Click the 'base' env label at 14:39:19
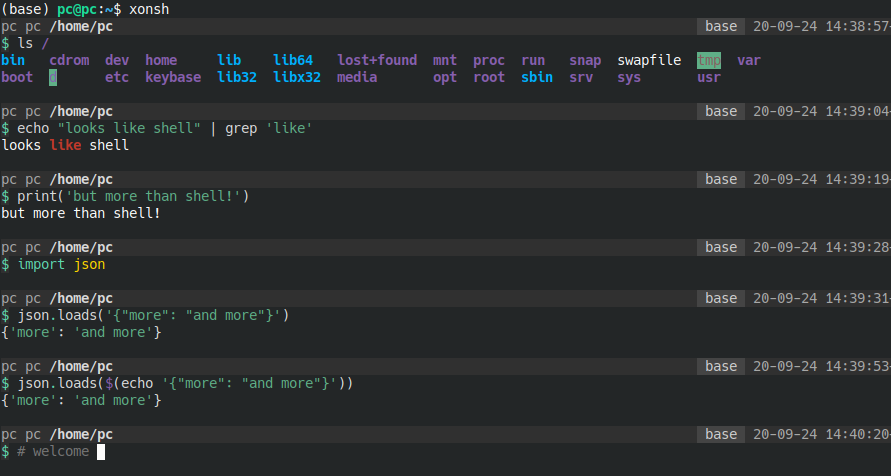 [x=721, y=179]
